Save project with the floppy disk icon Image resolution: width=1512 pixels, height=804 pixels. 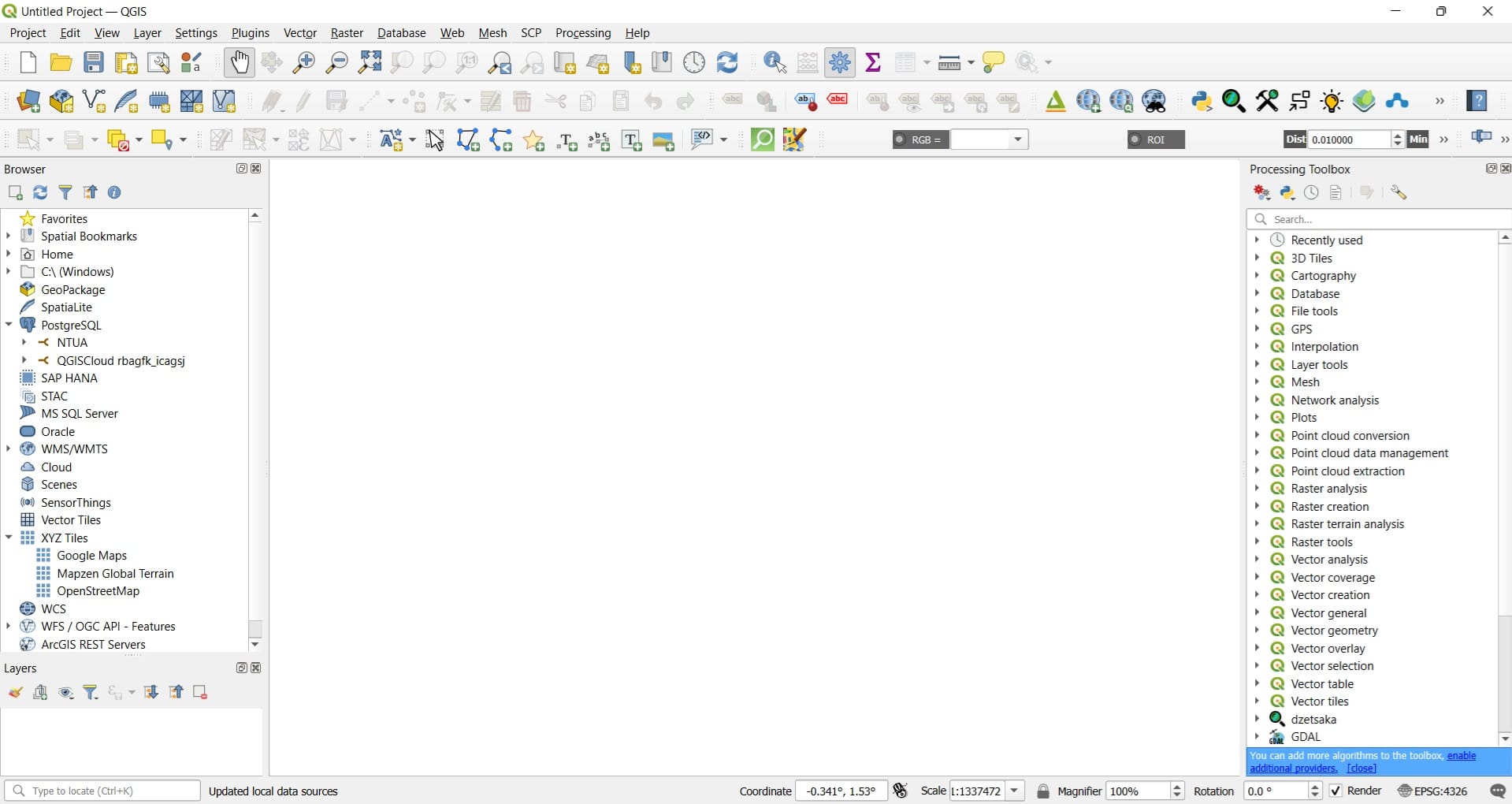(94, 62)
